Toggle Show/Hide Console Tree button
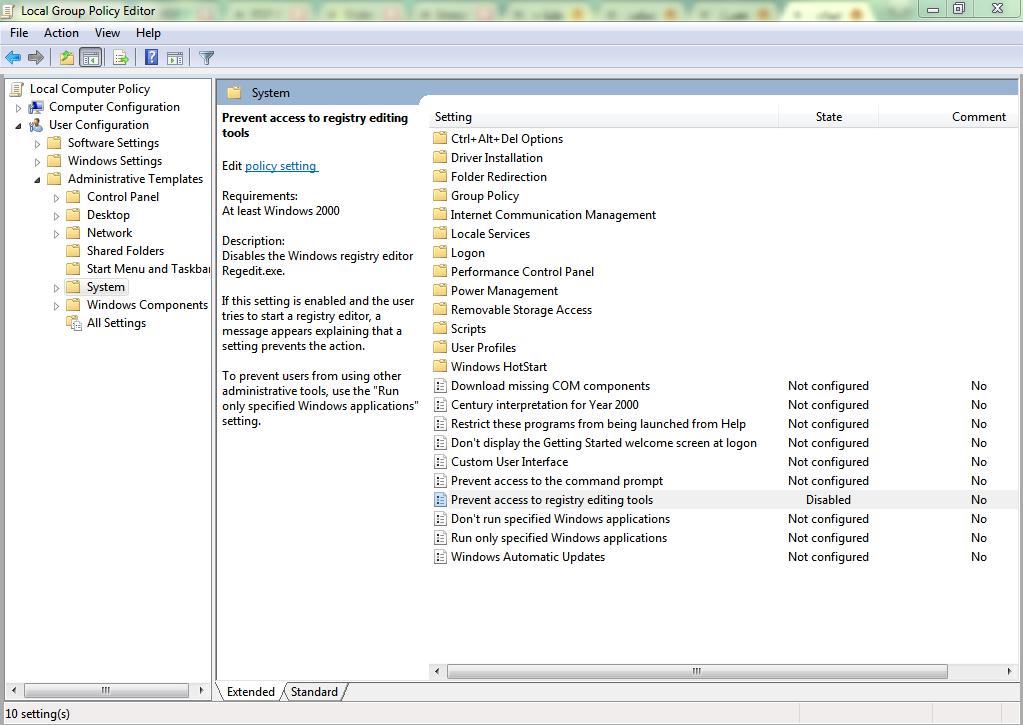This screenshot has width=1023, height=725. coord(90,58)
